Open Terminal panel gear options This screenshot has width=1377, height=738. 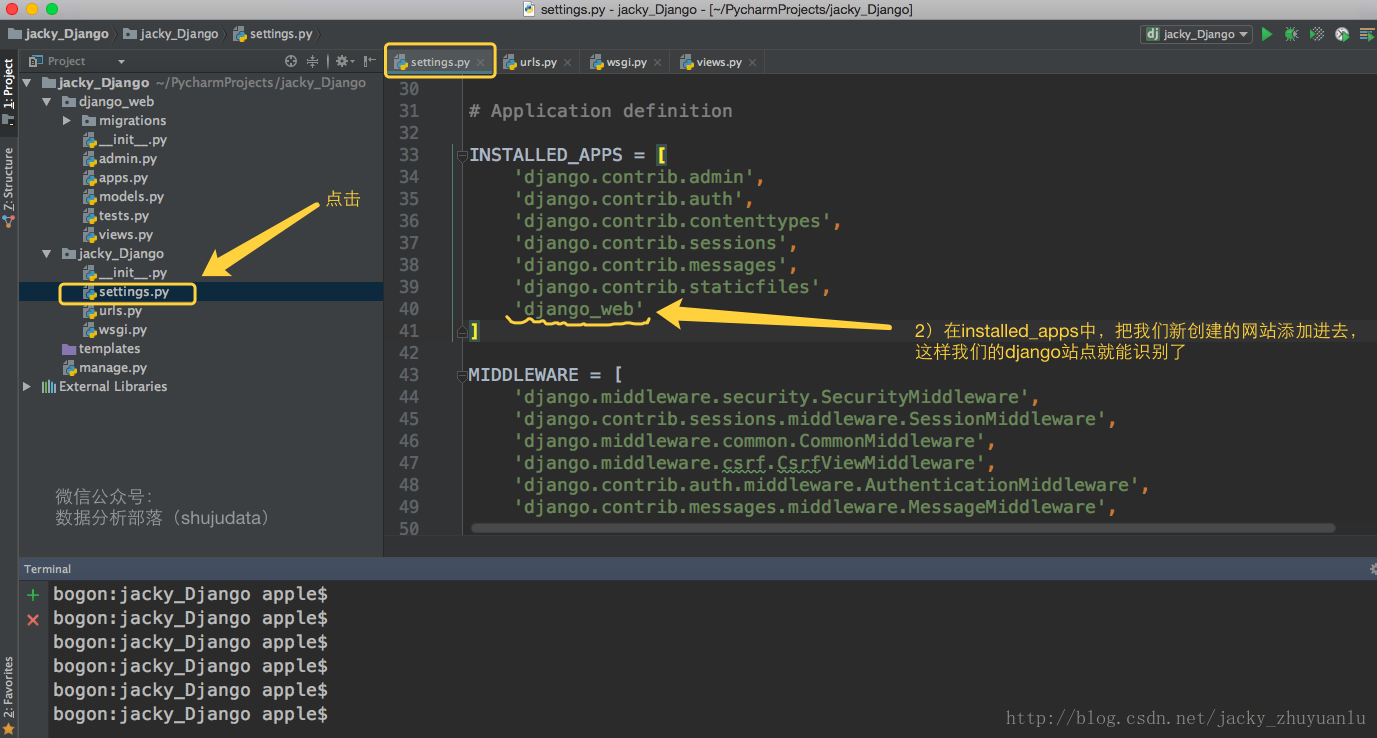(x=1372, y=569)
